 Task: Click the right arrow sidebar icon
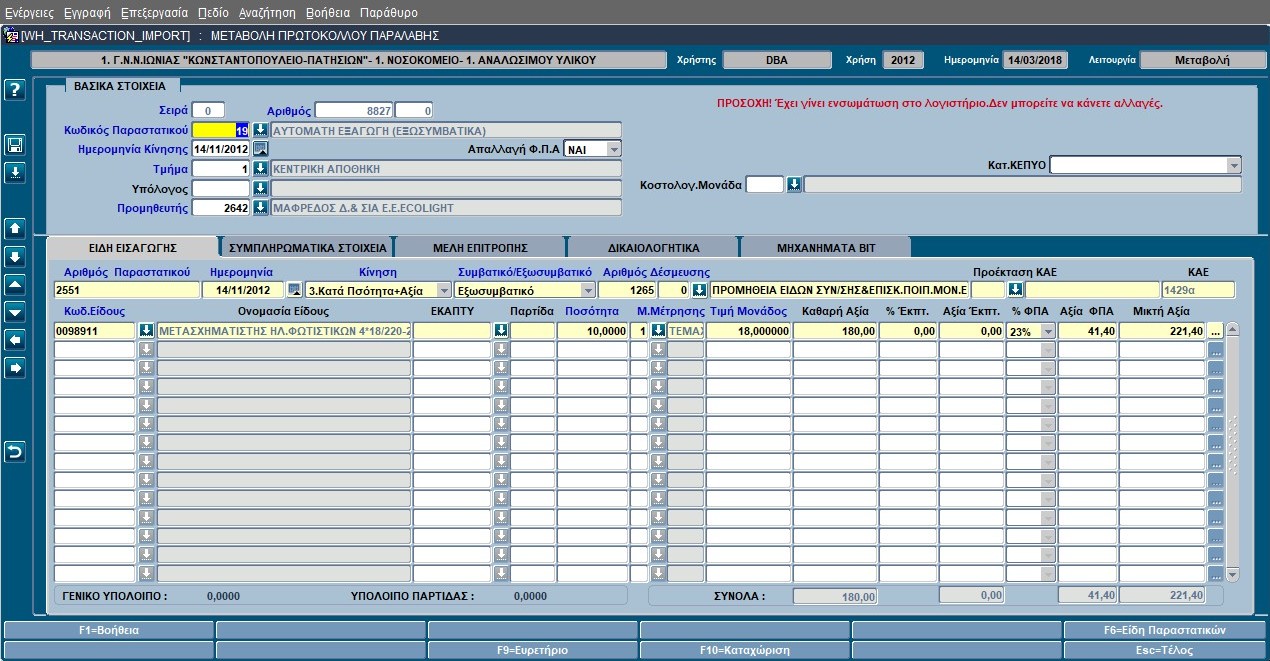pyautogui.click(x=14, y=368)
